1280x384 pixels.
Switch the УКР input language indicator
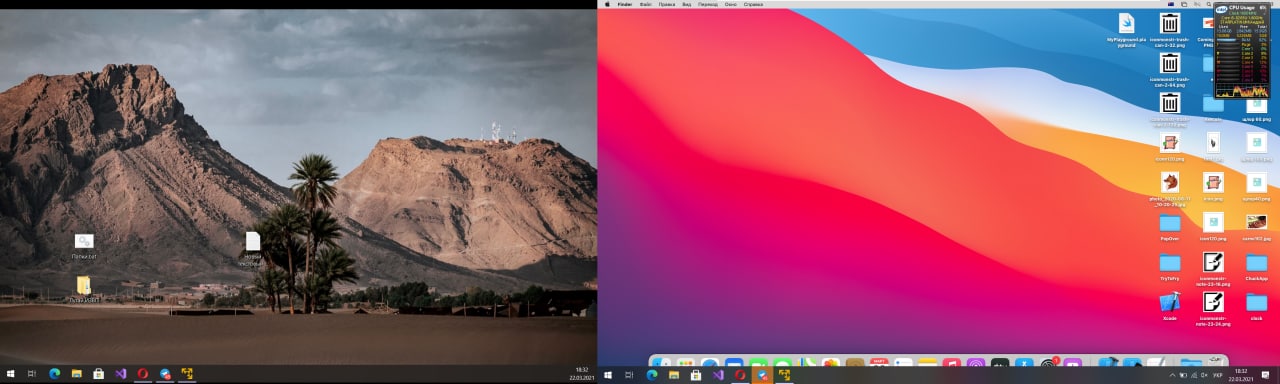(1218, 374)
